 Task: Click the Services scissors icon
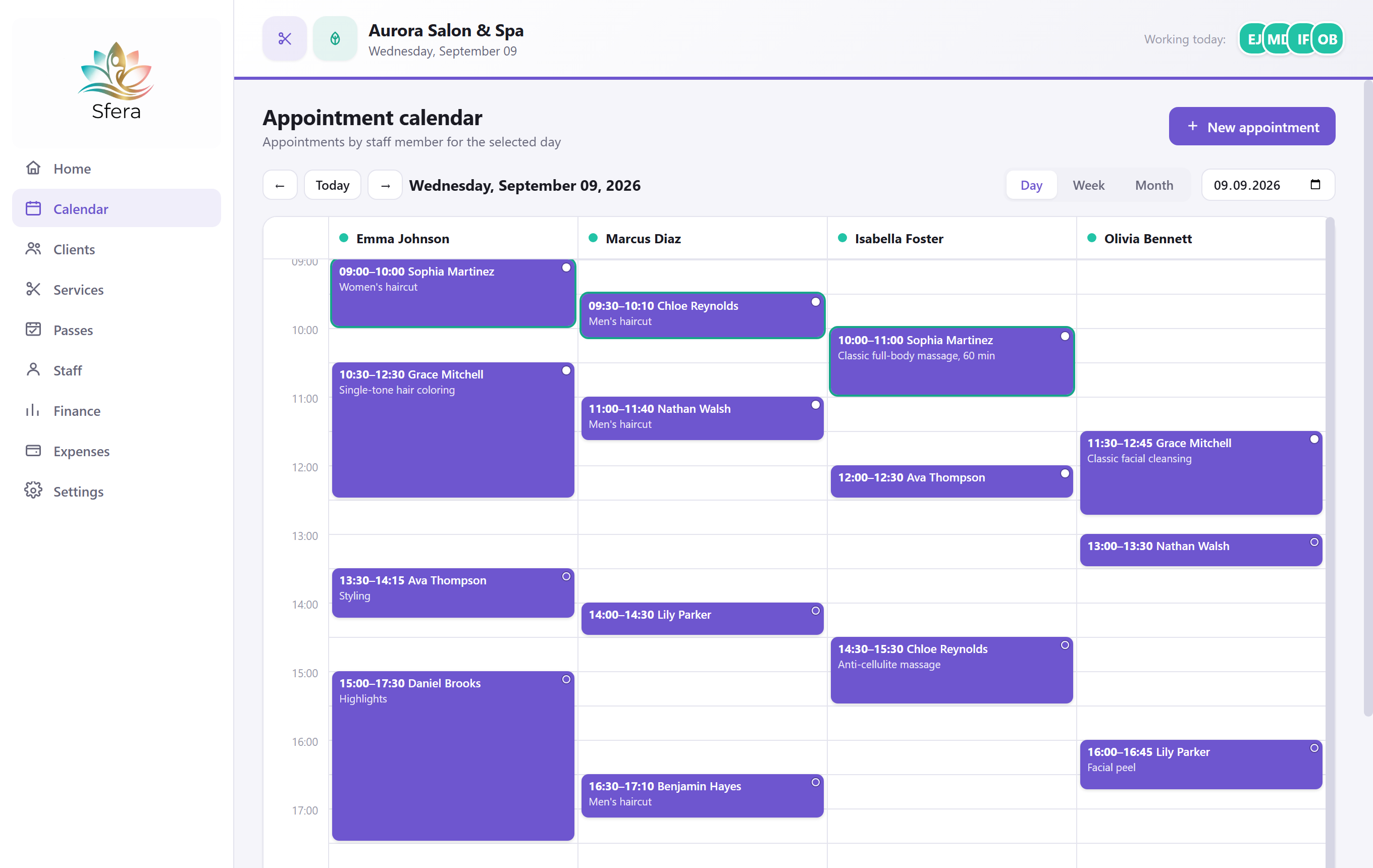(33, 290)
